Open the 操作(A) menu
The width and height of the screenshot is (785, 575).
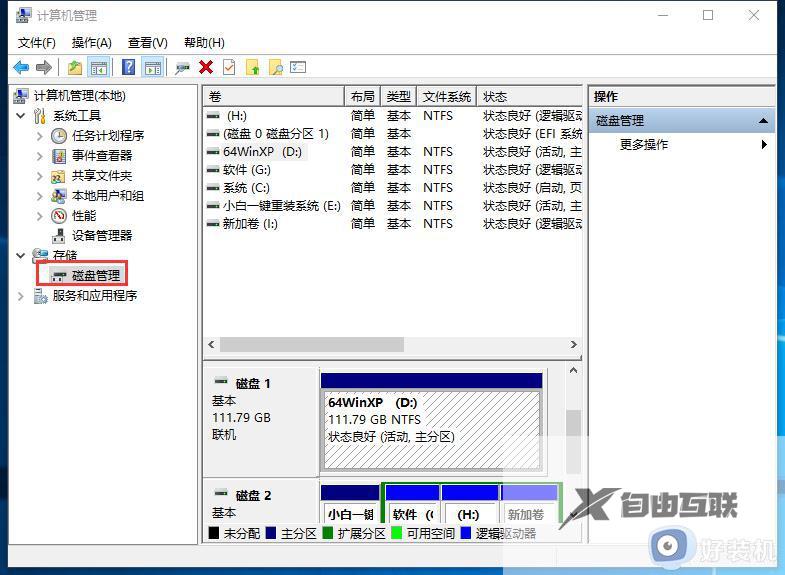click(x=92, y=43)
